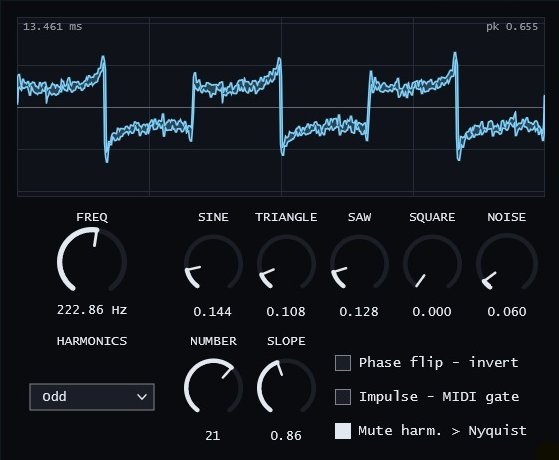Click the 13.461 ms time readout
The image size is (559, 460).
pyautogui.click(x=52, y=27)
